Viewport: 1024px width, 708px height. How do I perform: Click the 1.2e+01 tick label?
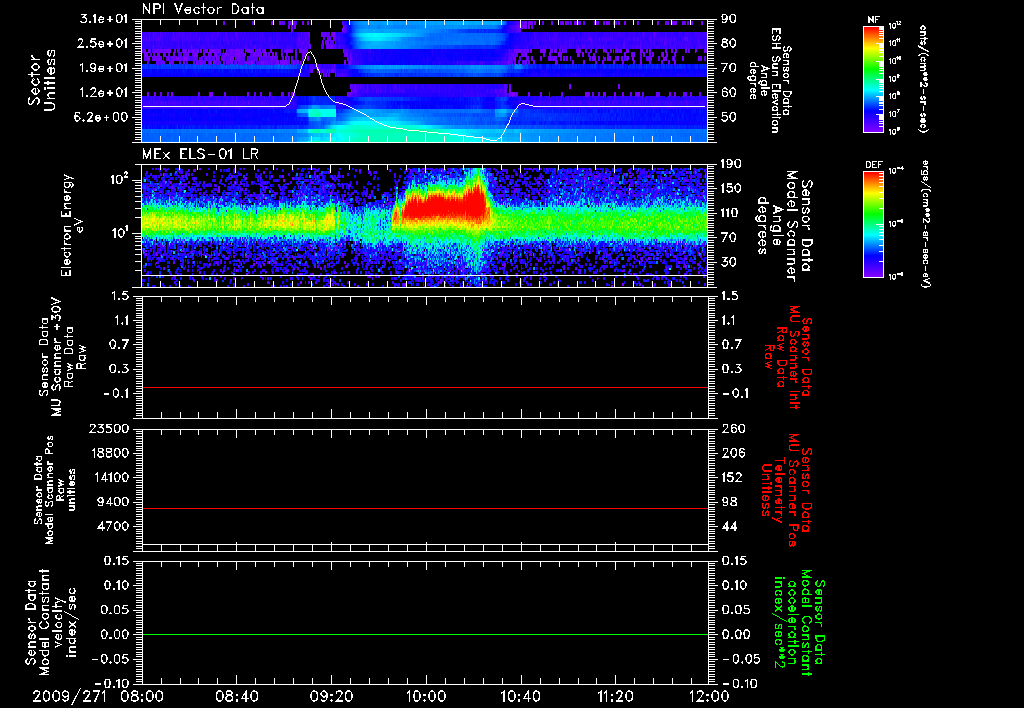click(x=103, y=93)
